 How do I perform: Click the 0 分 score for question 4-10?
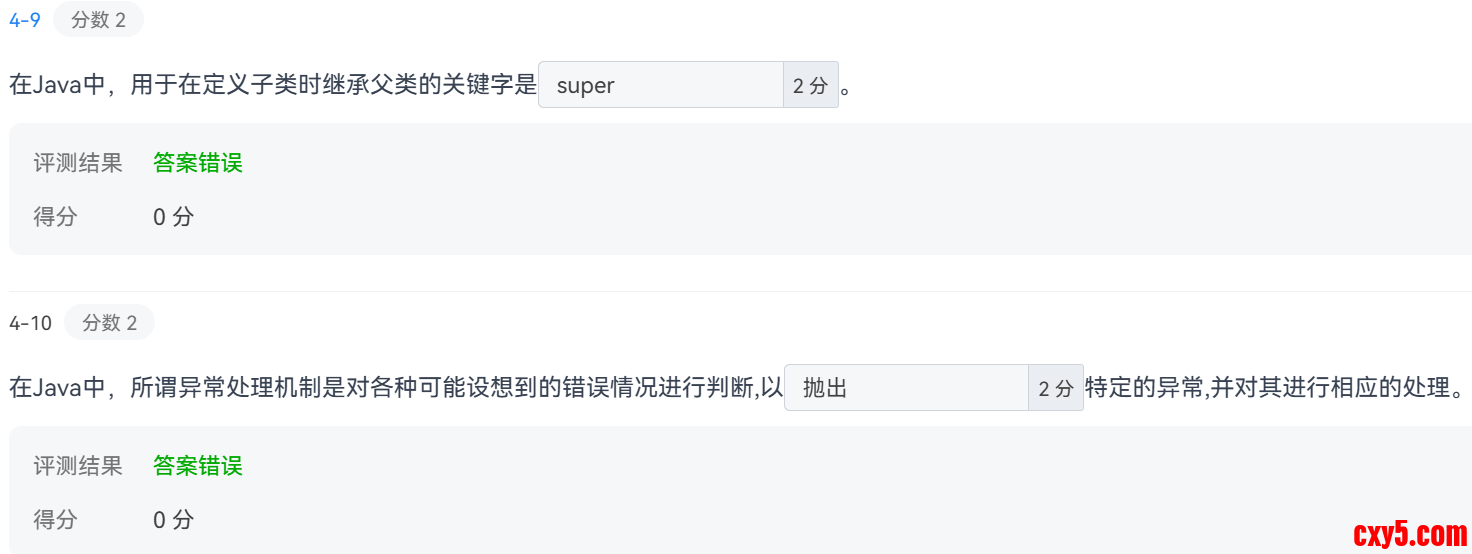click(x=173, y=520)
